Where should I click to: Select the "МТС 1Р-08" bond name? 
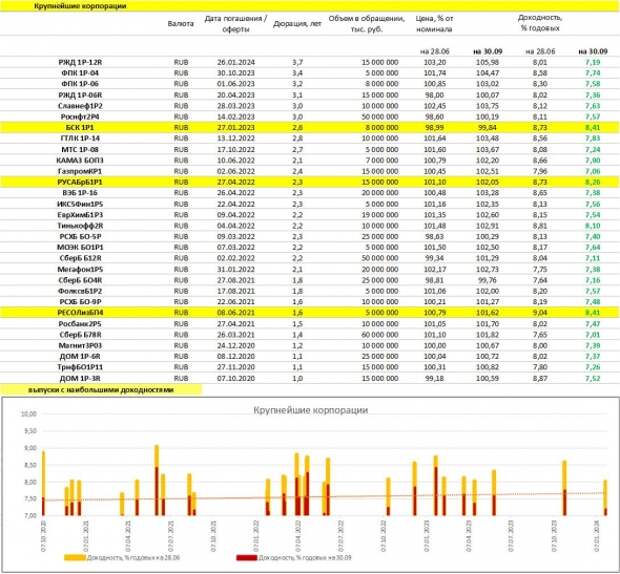[80, 149]
